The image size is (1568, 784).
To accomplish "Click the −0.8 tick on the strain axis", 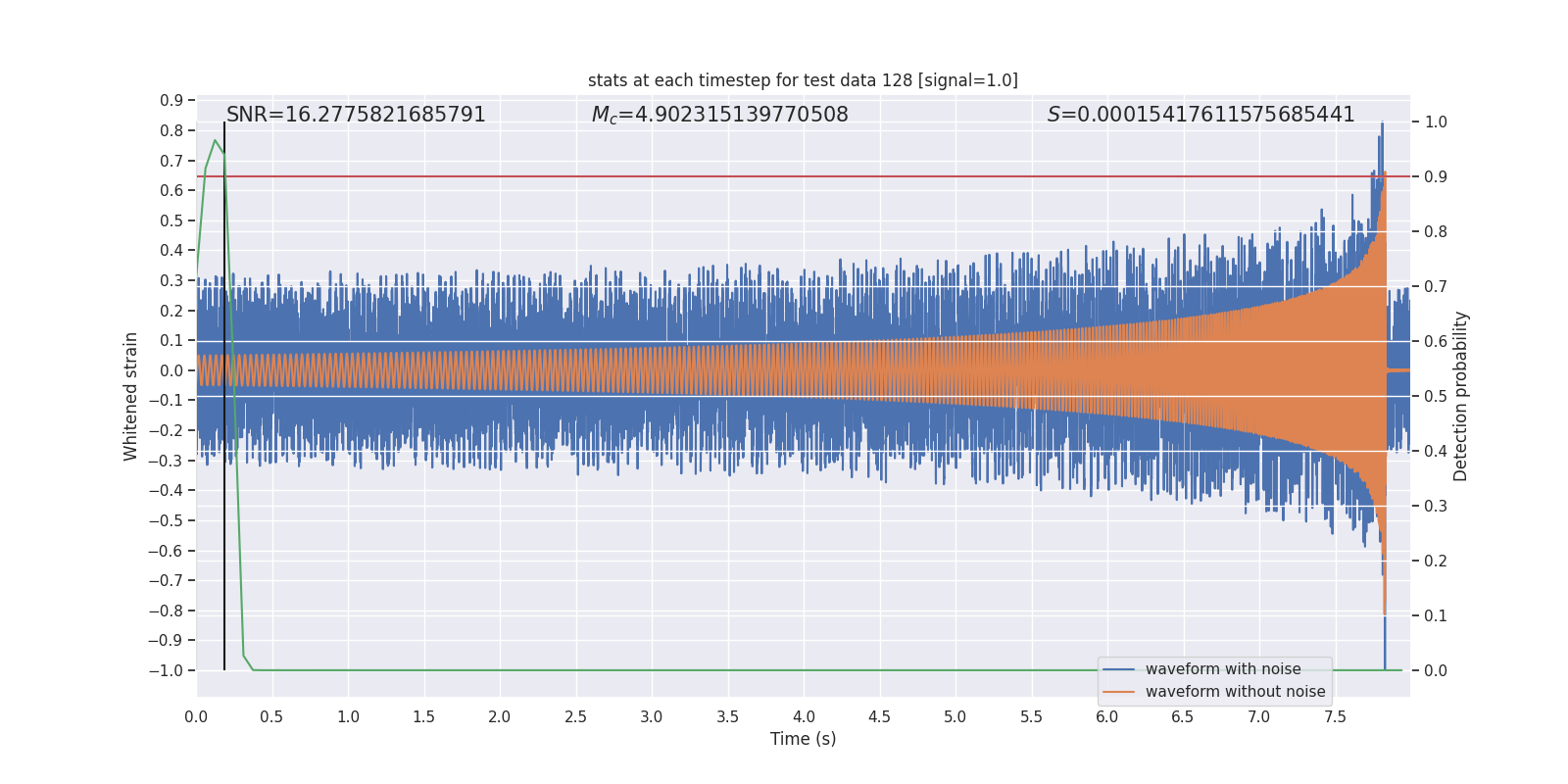I will [166, 611].
